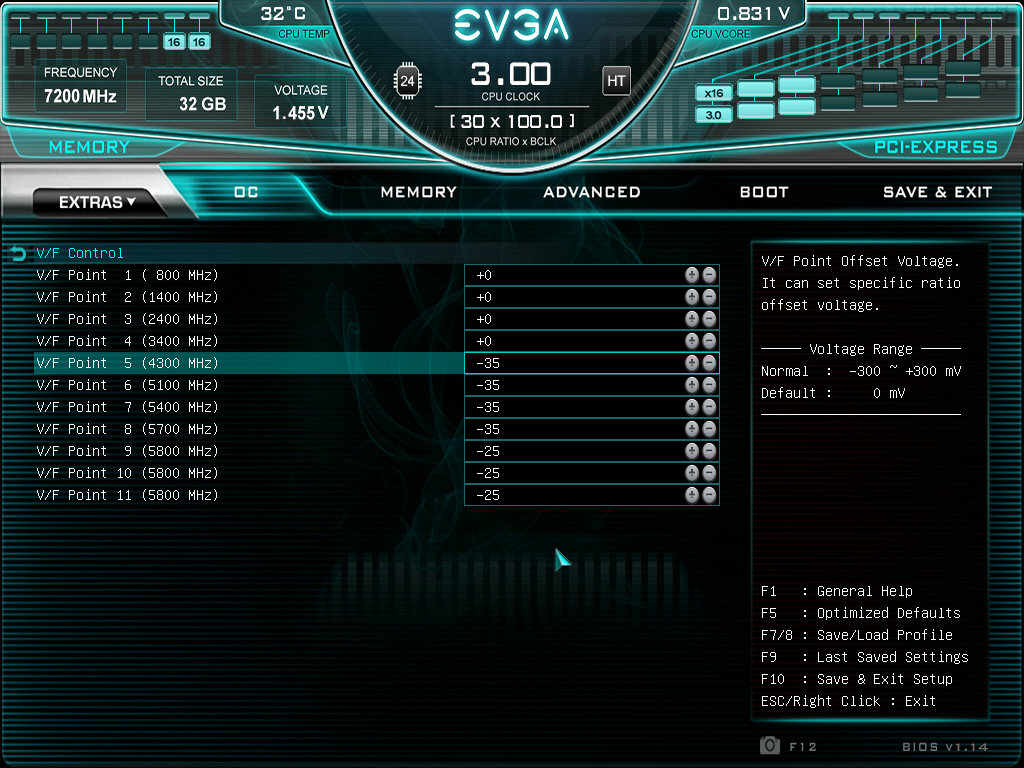
Task: Raise V/F Point 7 (5400 MHz) voltage offset
Action: pyautogui.click(x=692, y=408)
